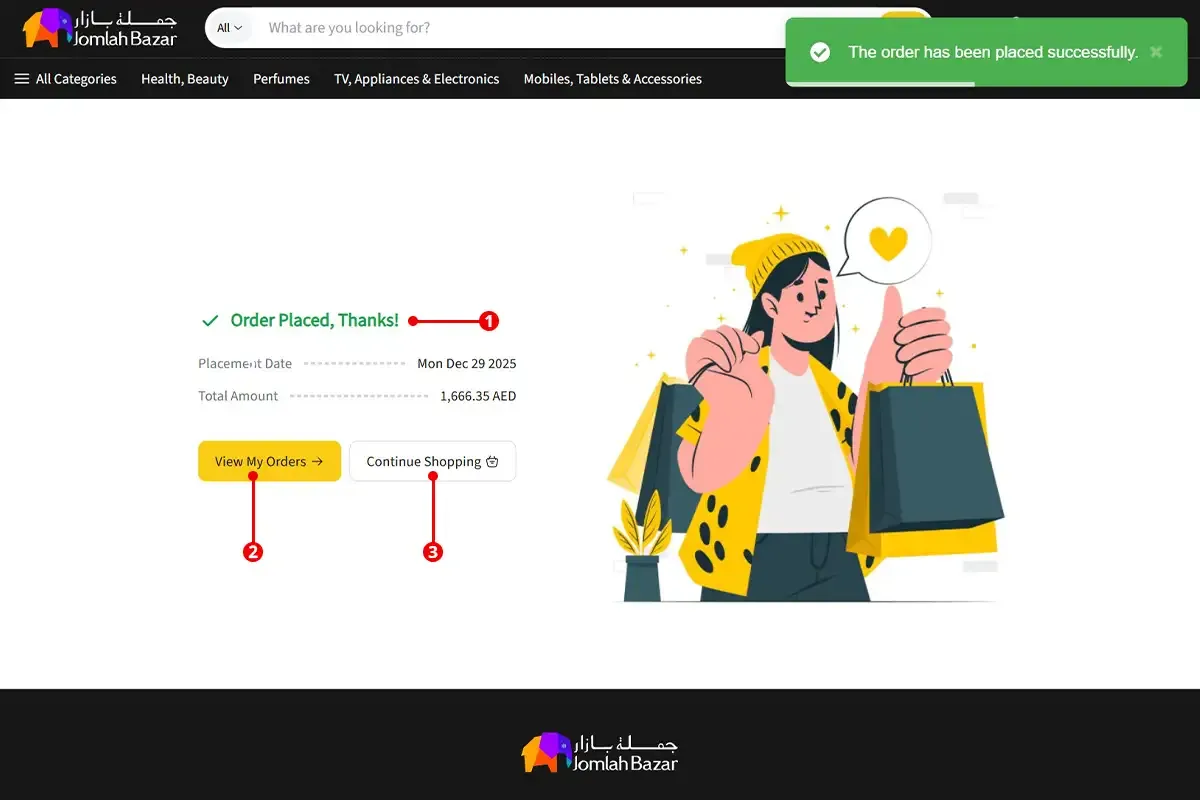Open the Perfumes category
The image size is (1200, 800).
click(281, 79)
